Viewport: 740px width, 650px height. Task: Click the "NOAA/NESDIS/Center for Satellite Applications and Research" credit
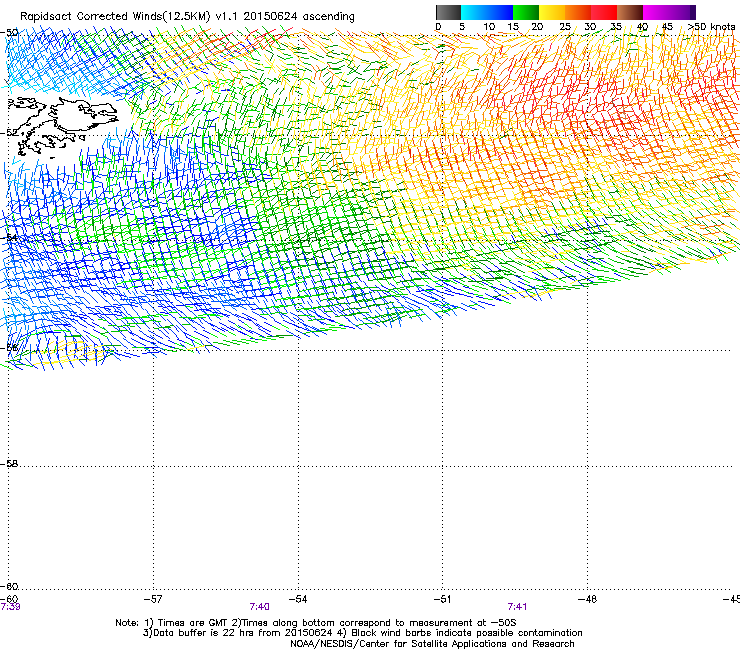point(432,644)
